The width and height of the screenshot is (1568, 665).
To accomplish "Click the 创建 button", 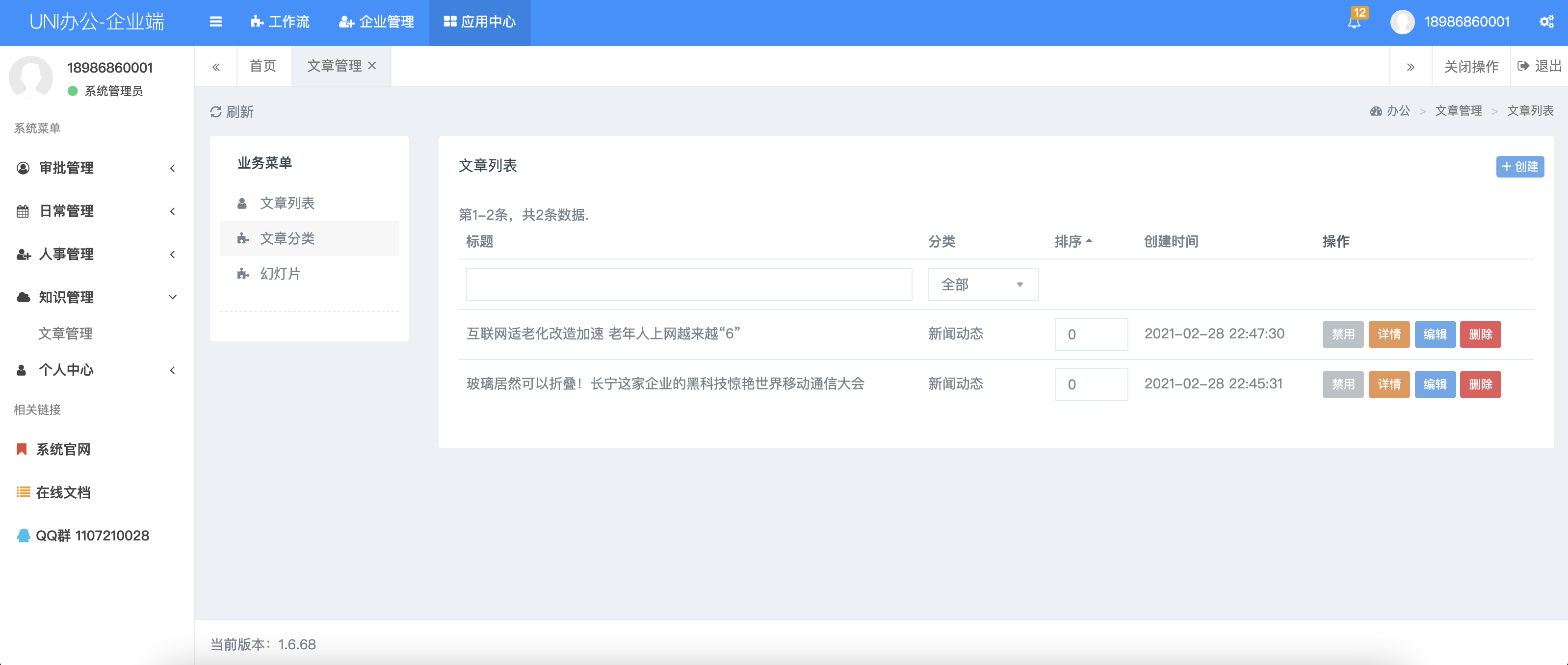I will tap(1519, 166).
